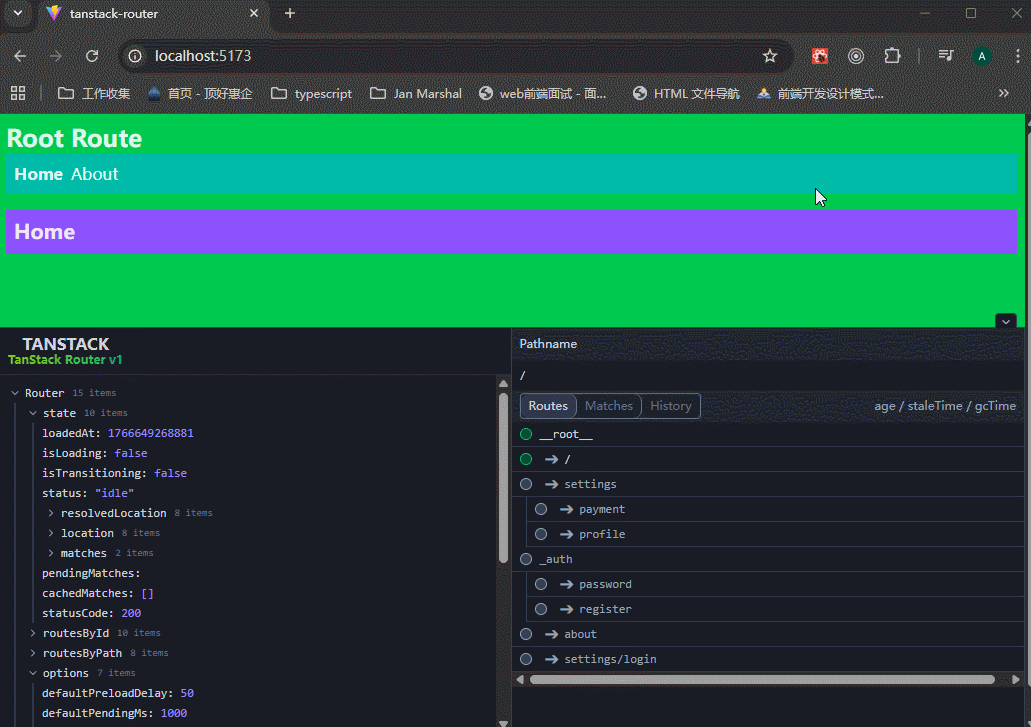Switch to the History tab

click(670, 406)
